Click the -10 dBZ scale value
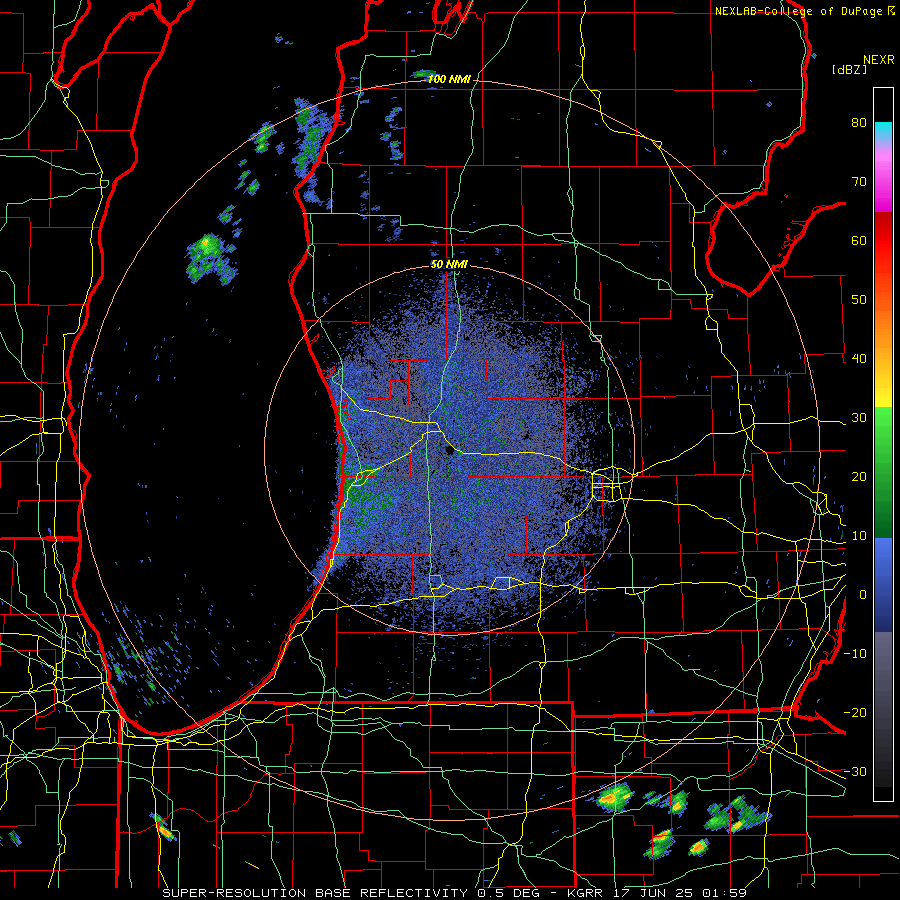Screen dimensions: 900x900 pos(855,653)
